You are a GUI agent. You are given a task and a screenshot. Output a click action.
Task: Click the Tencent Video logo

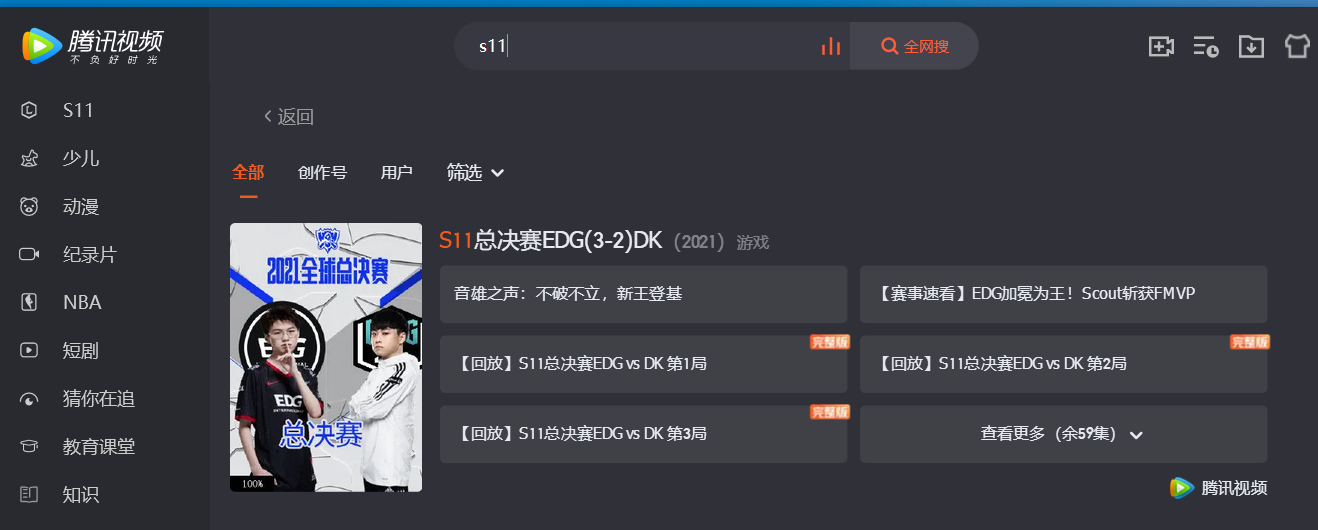92,45
